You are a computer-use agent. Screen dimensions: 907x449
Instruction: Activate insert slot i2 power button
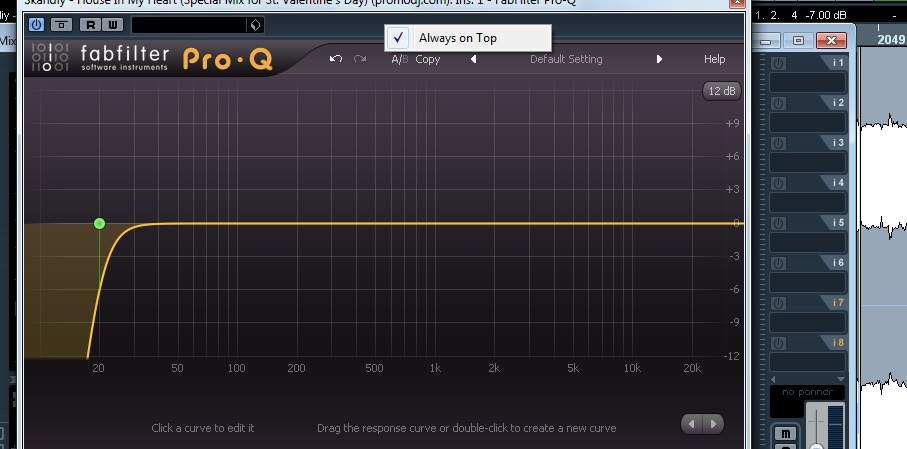[x=779, y=104]
